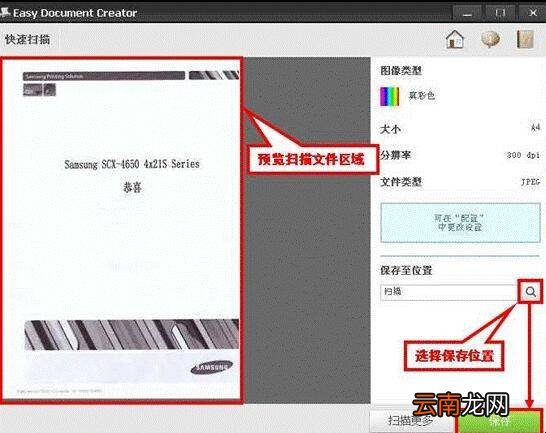Browse for save location with magnifier icon
546x433 pixels.
point(530,292)
